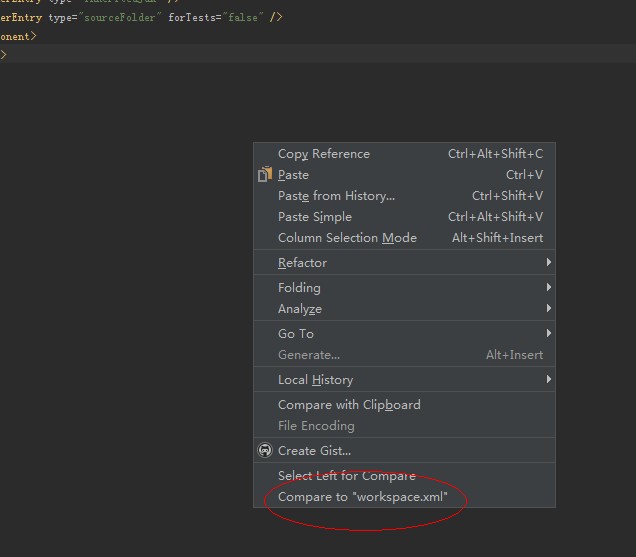Click the Paste clipboard icon

point(265,174)
